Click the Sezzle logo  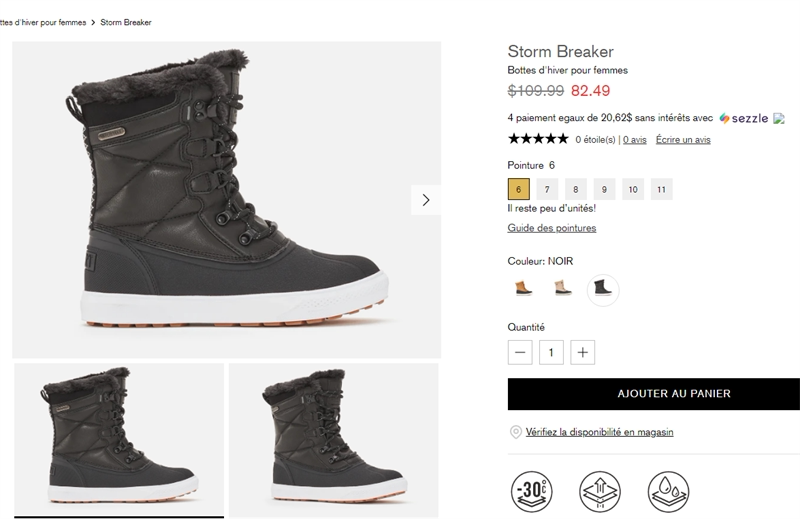coord(744,118)
